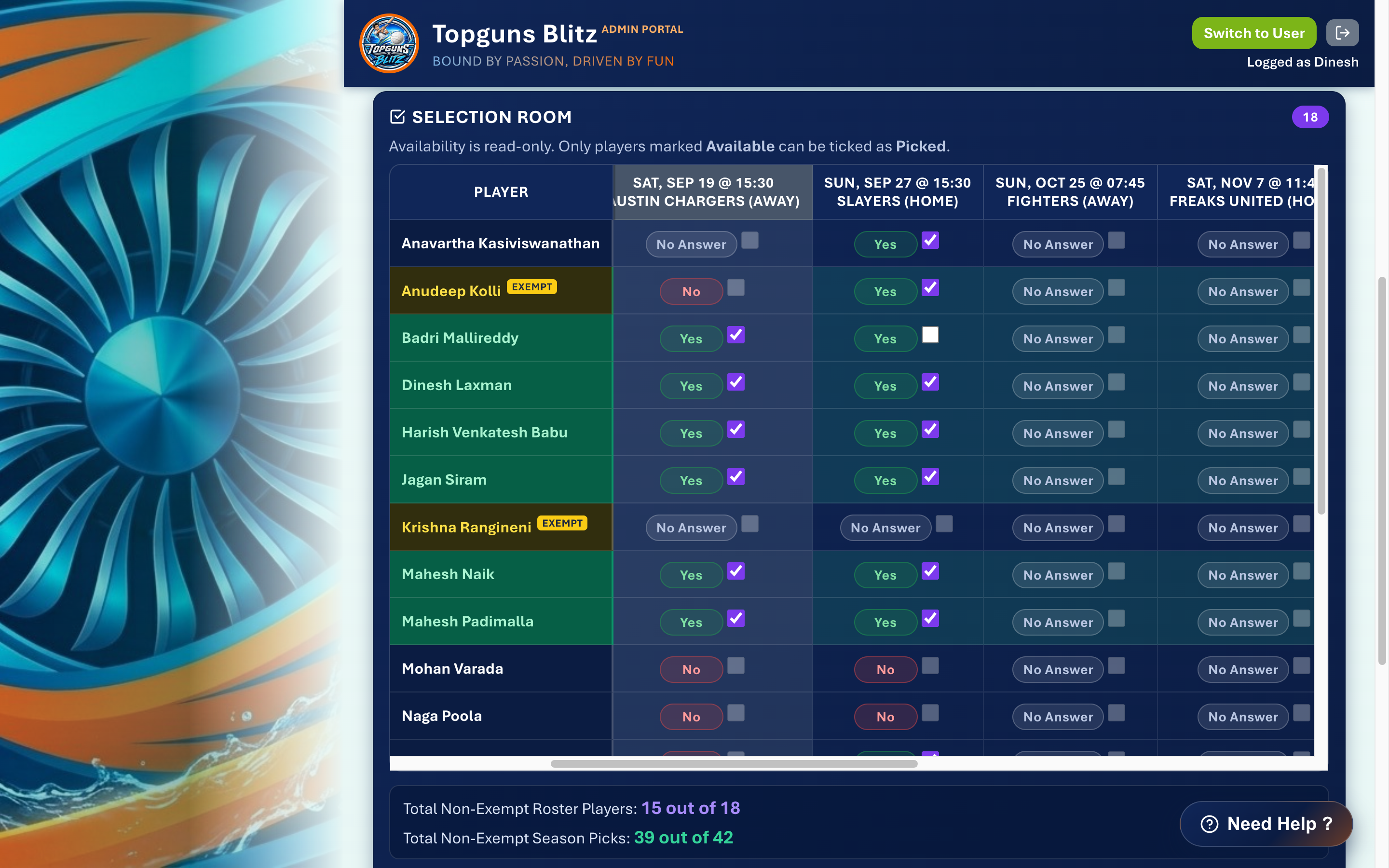Click the logout icon button
Image resolution: width=1389 pixels, height=868 pixels.
point(1342,33)
